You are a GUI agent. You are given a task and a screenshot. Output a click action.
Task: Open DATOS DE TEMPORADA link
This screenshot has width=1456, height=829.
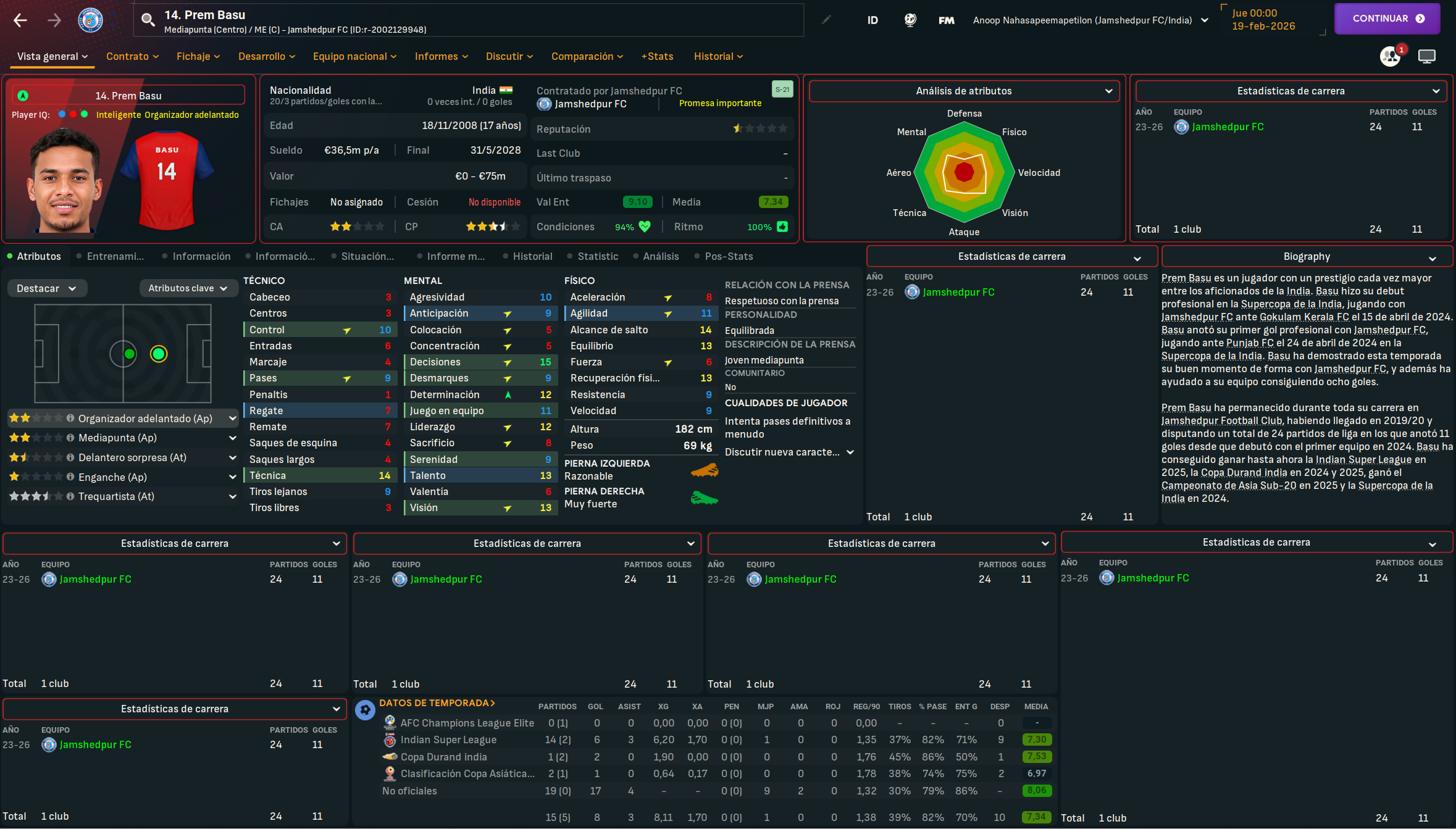[437, 702]
